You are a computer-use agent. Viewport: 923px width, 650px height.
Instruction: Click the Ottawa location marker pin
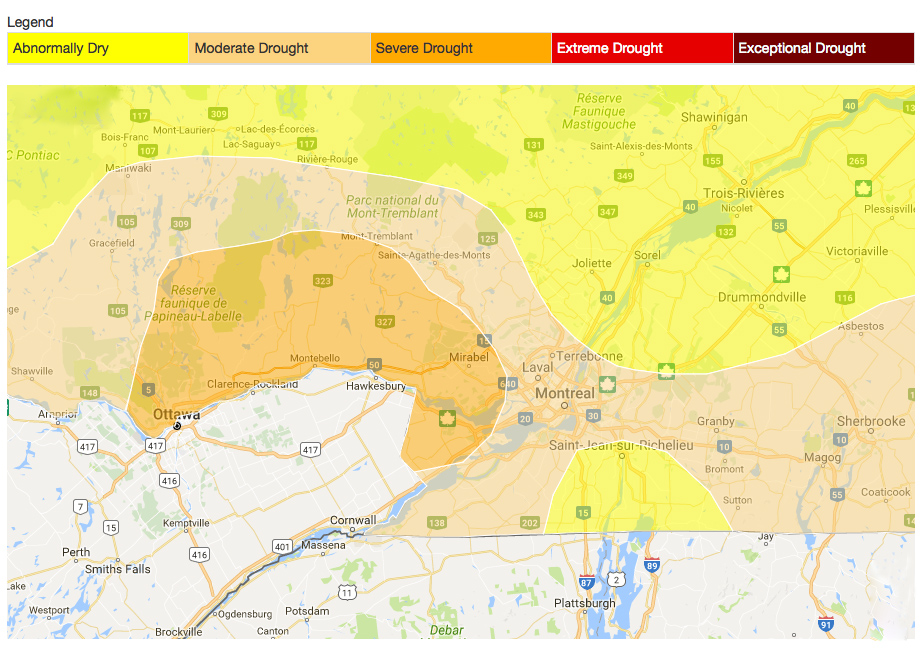176,425
